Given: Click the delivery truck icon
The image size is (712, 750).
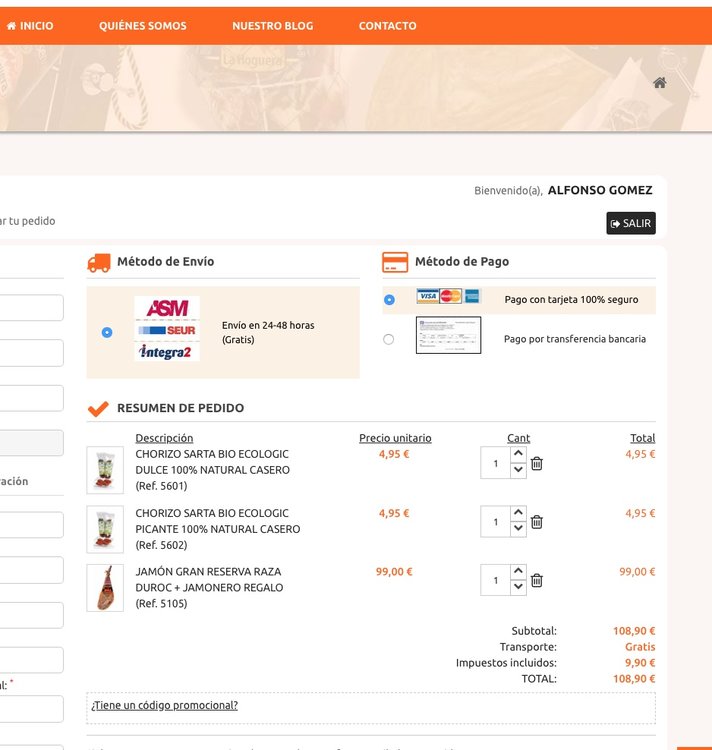Looking at the screenshot, I should click(99, 262).
